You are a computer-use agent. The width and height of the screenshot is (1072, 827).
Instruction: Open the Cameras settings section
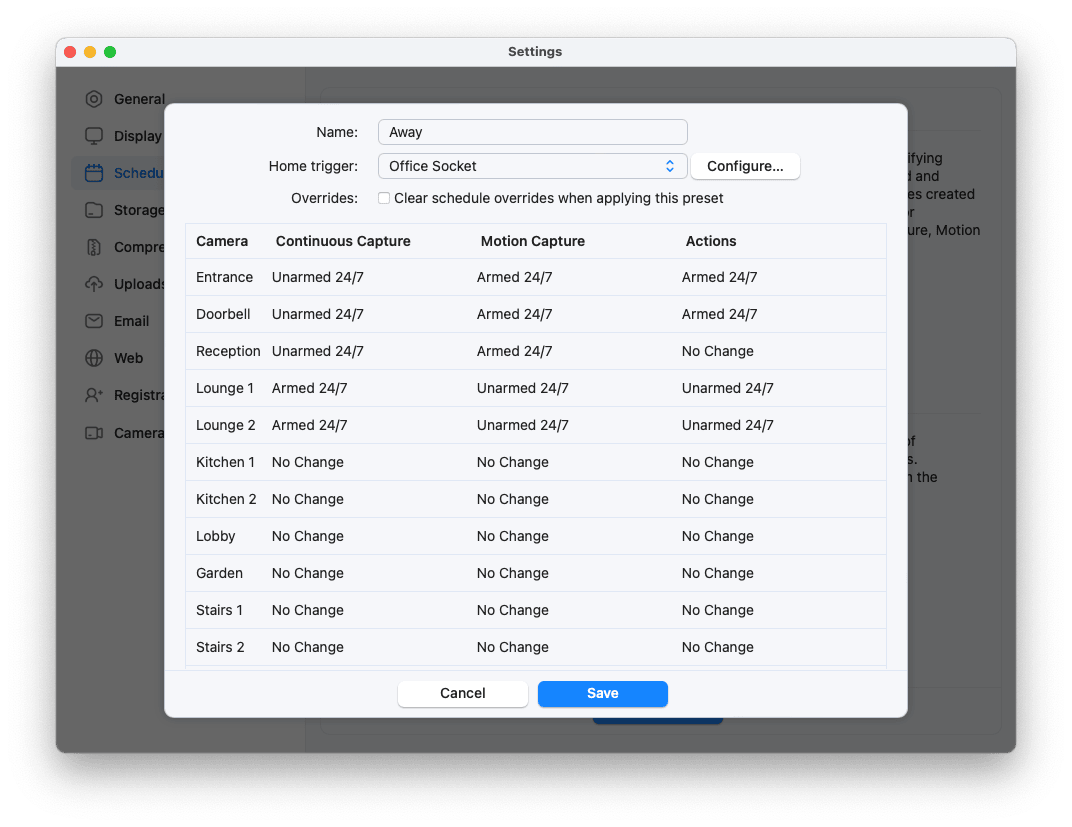(x=95, y=432)
